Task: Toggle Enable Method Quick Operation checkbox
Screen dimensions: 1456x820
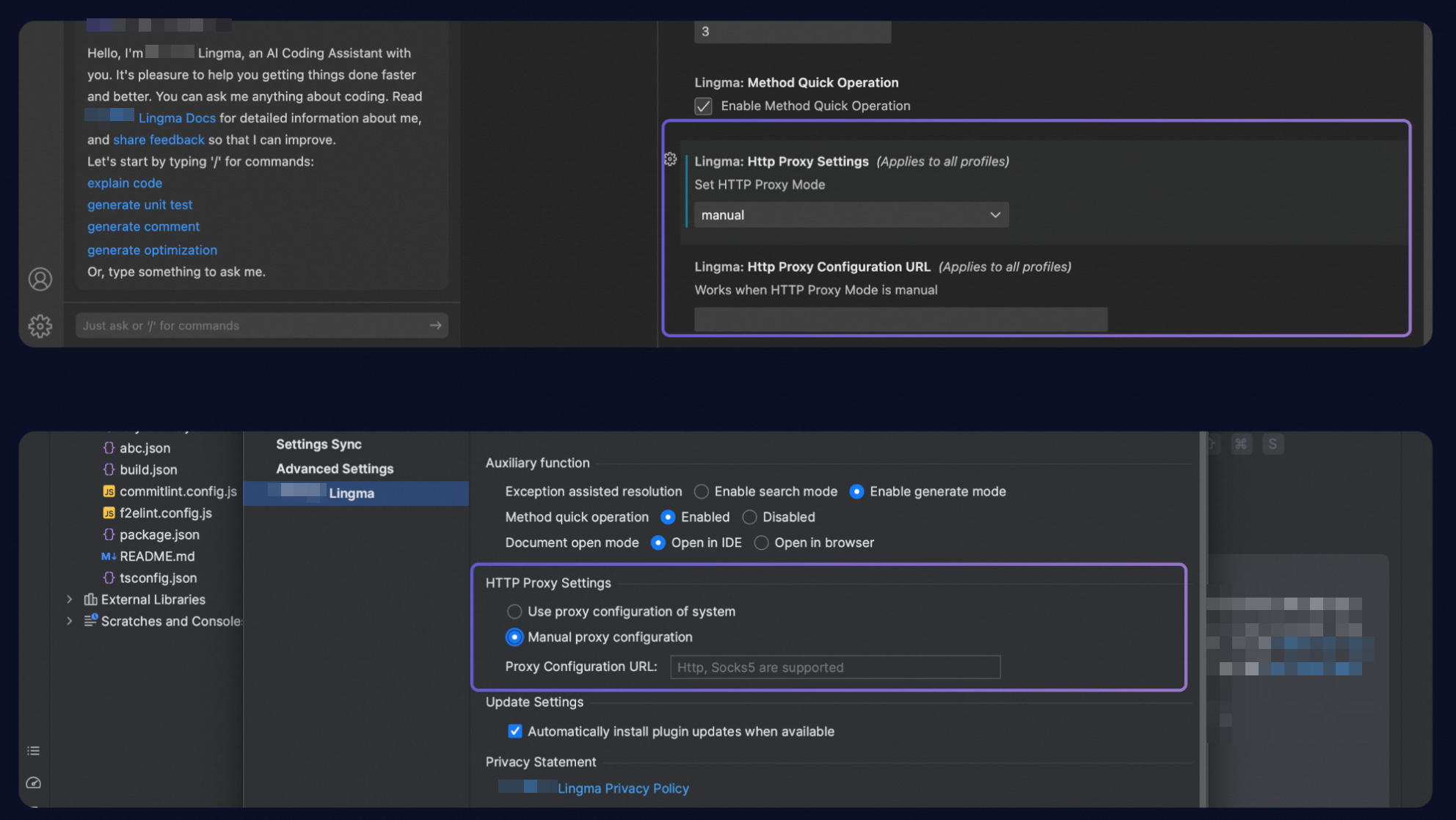Action: click(x=703, y=106)
